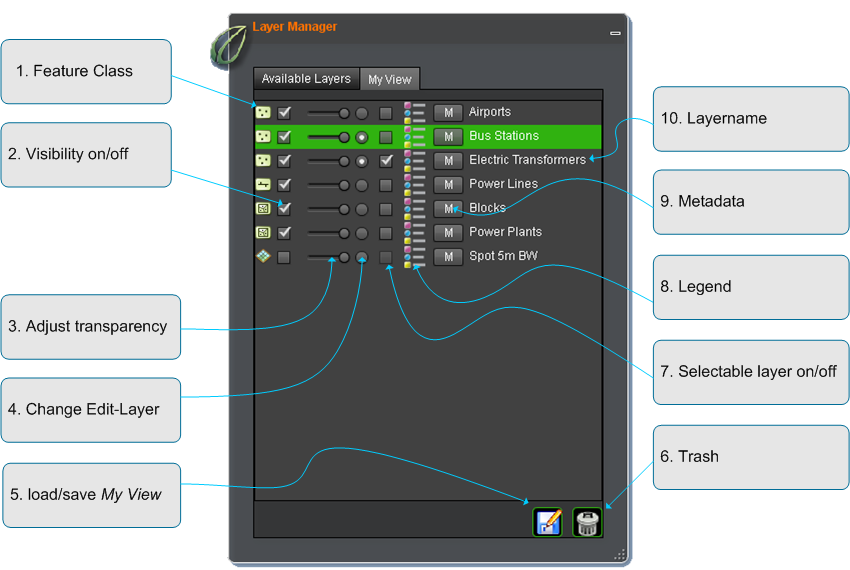Viewport: 850px width, 570px height.
Task: Open the load/save My View icon
Action: (547, 521)
